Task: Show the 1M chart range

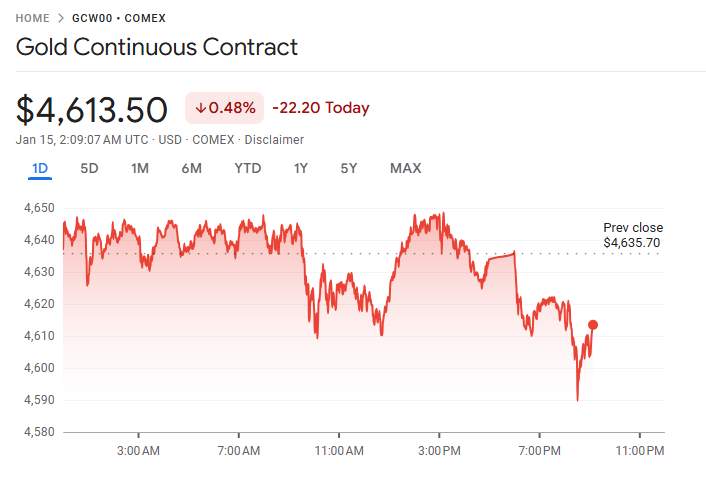Action: [x=140, y=168]
